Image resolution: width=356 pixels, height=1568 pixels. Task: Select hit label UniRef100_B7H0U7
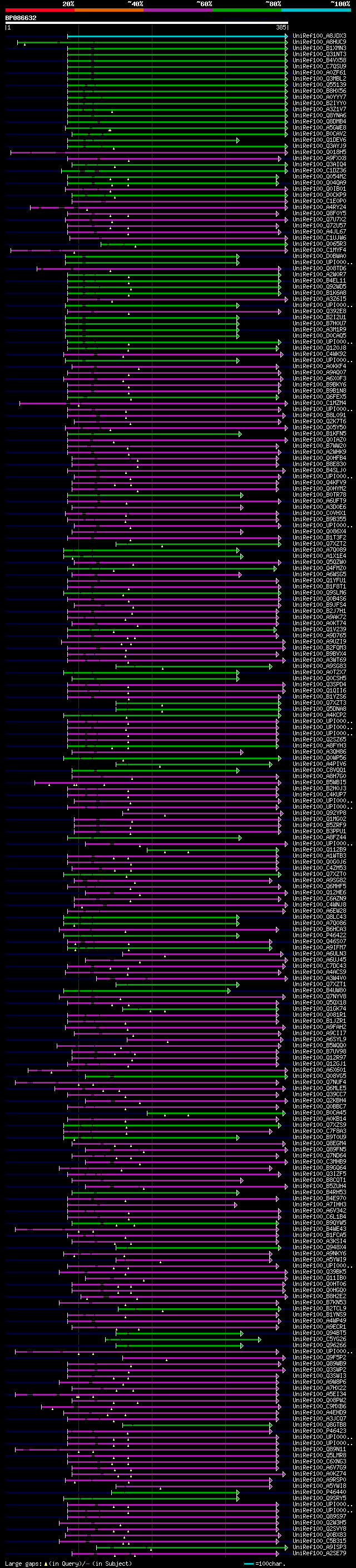pos(319,324)
